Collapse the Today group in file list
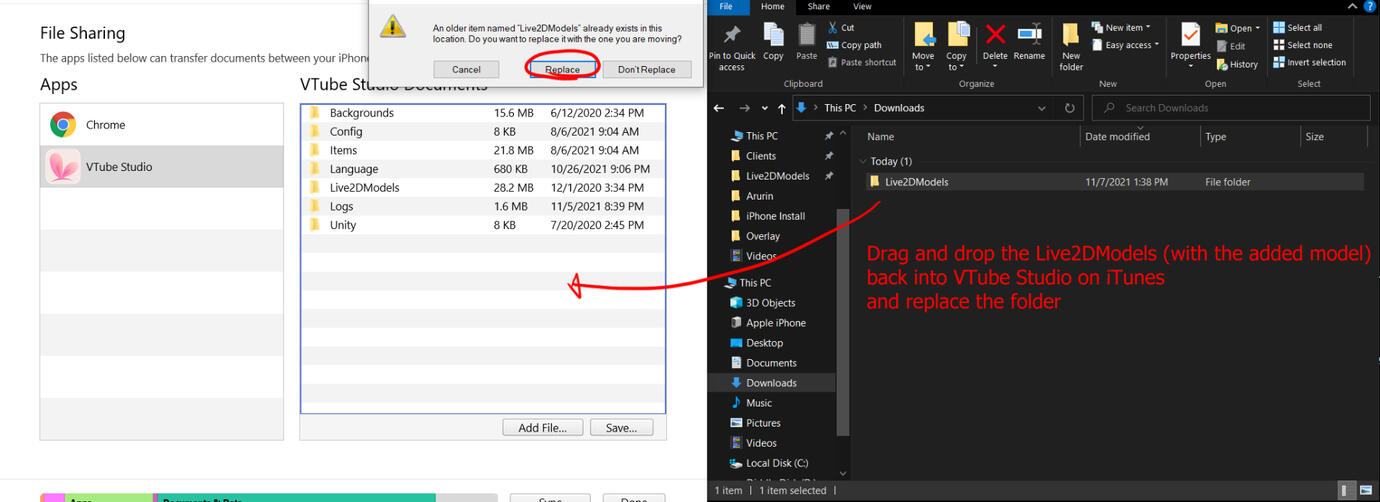Viewport: 1380px width, 502px height. [x=863, y=161]
